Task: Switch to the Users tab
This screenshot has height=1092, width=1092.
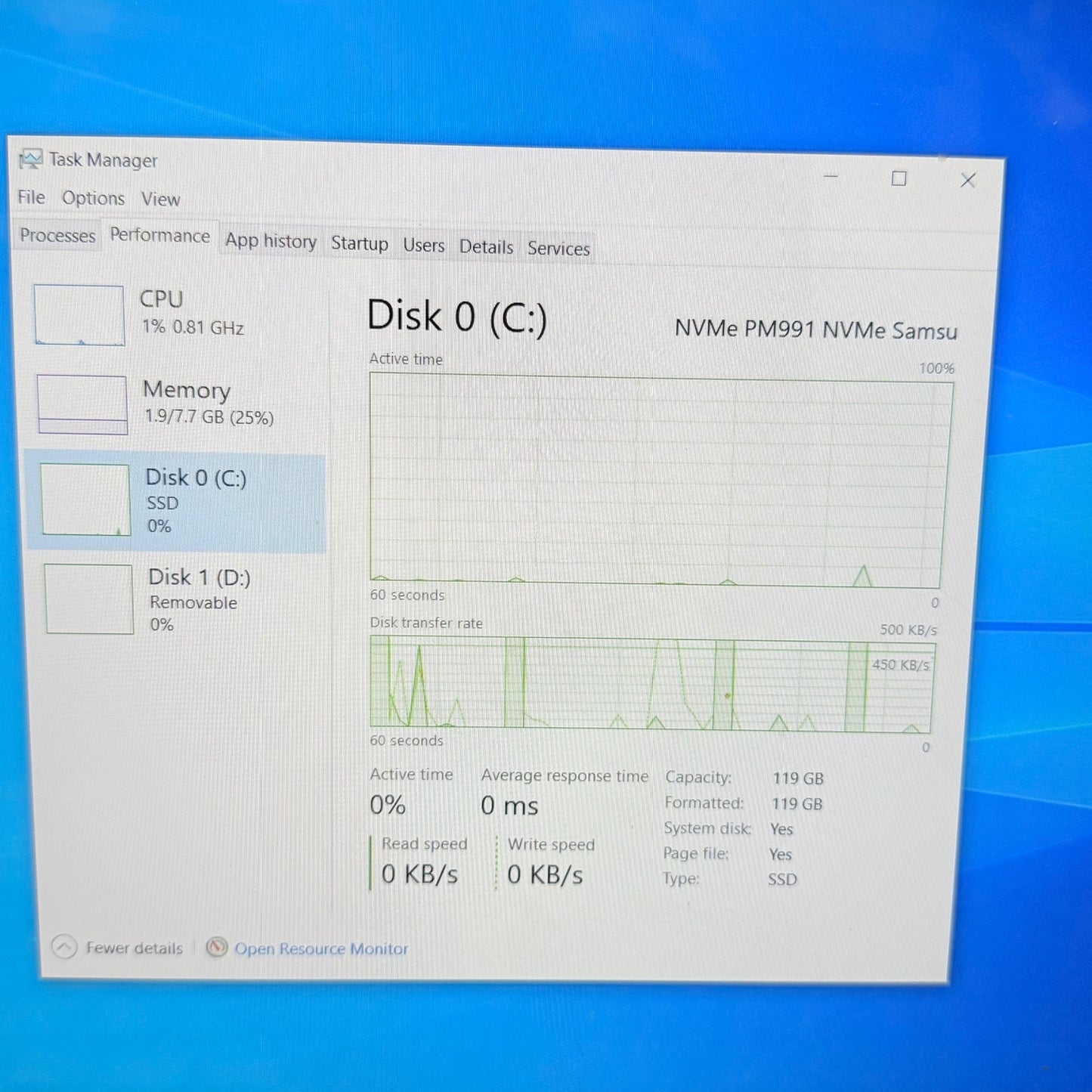Action: [x=423, y=246]
